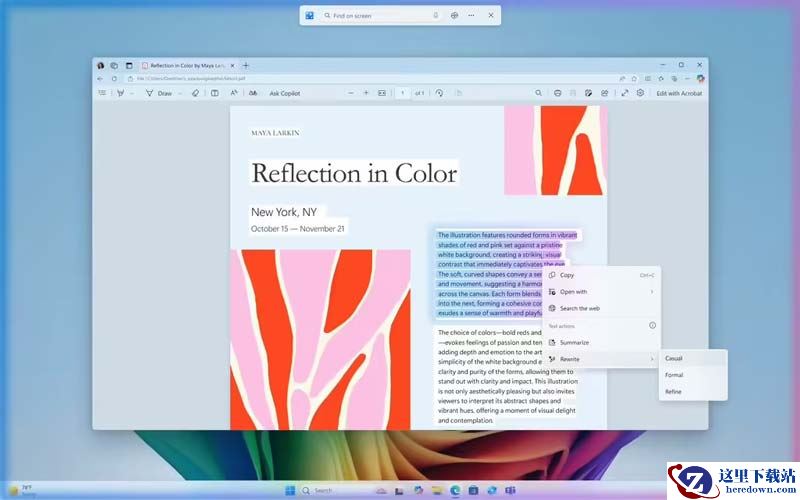Select the Draw tool

159,93
